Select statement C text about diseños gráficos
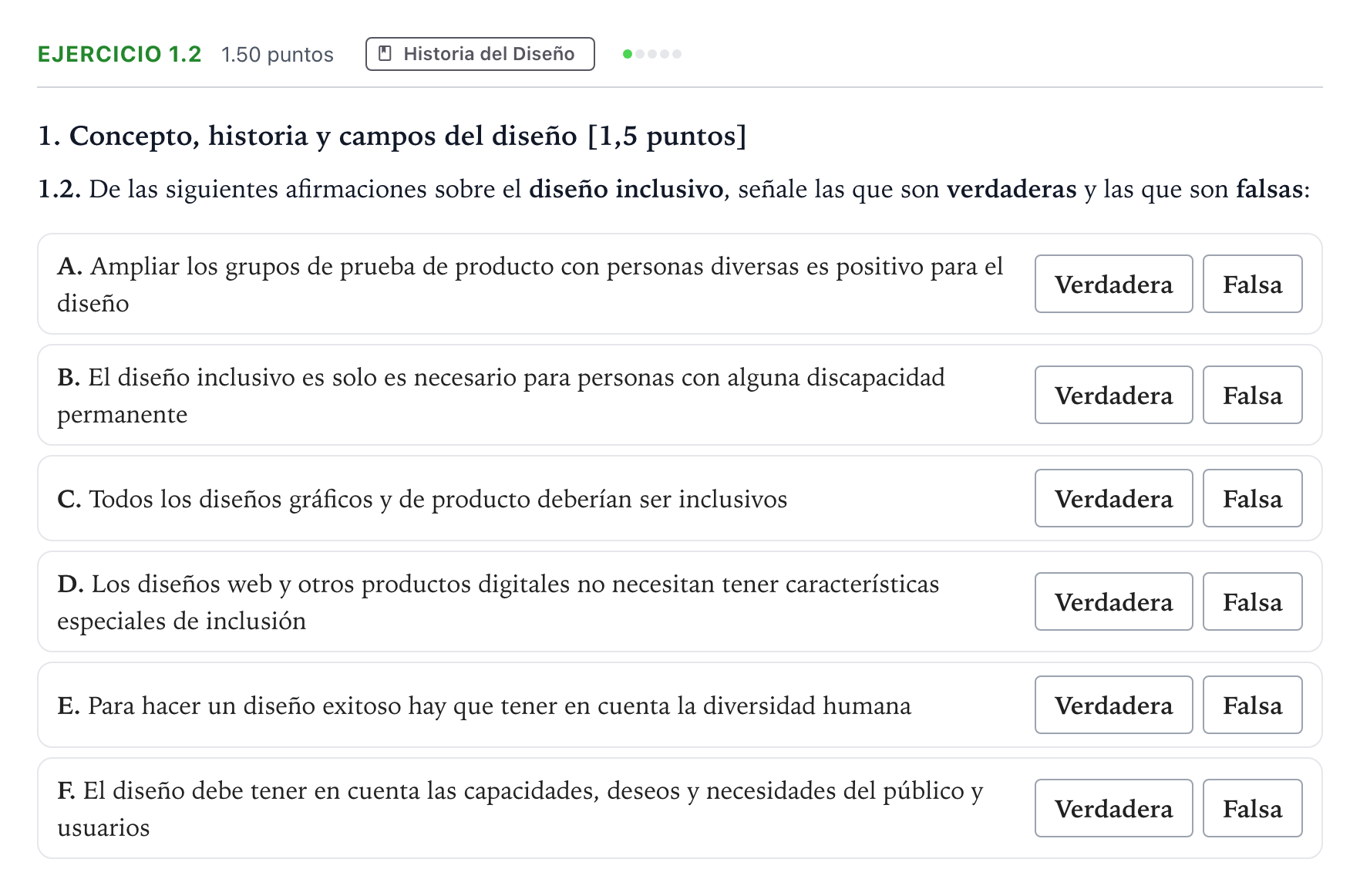The height and width of the screenshot is (896, 1360). [x=422, y=499]
